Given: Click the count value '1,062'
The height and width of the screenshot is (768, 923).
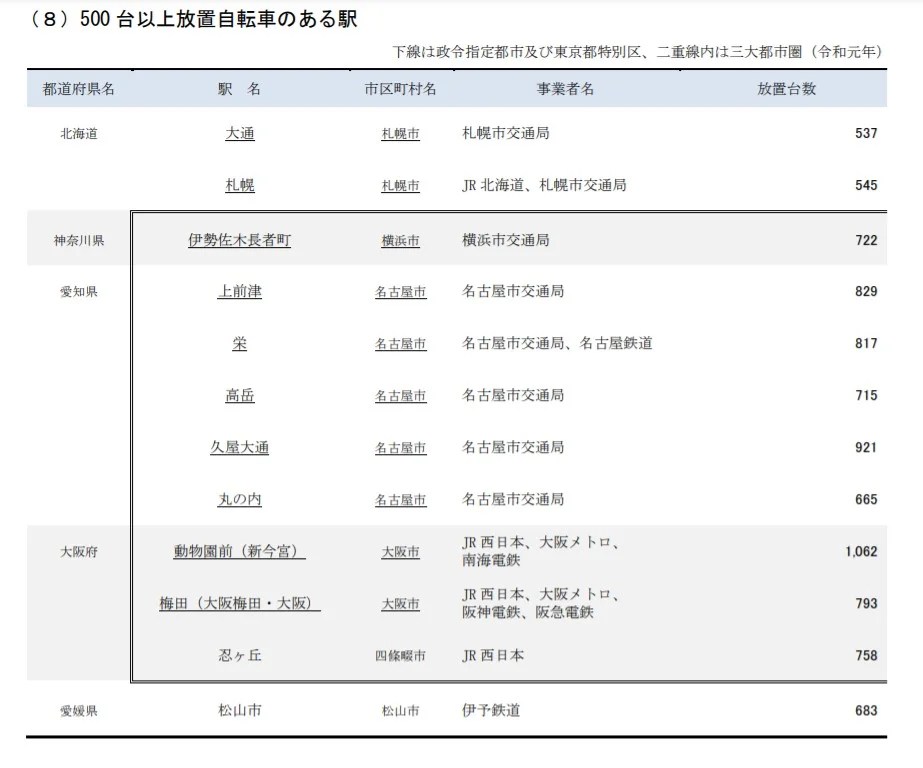Looking at the screenshot, I should [x=861, y=551].
